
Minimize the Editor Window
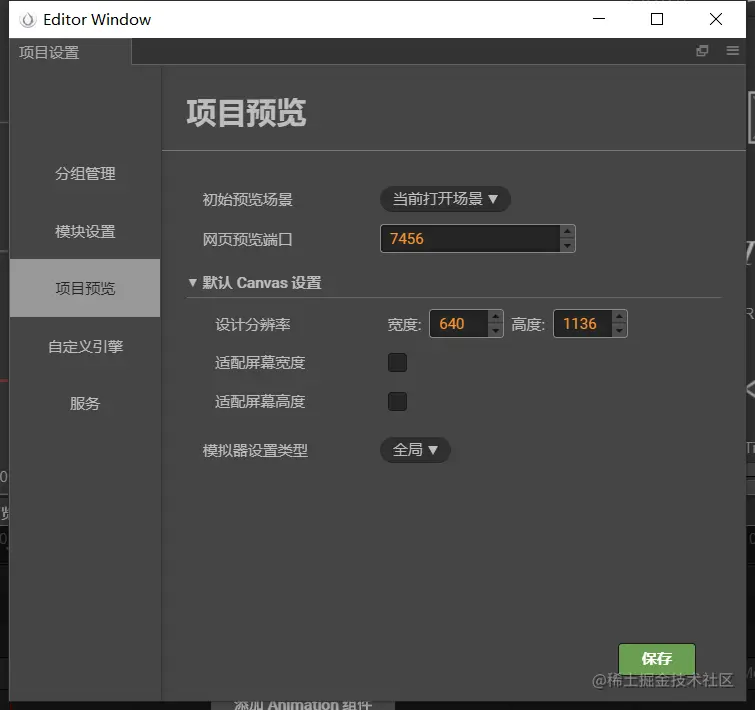click(x=599, y=19)
